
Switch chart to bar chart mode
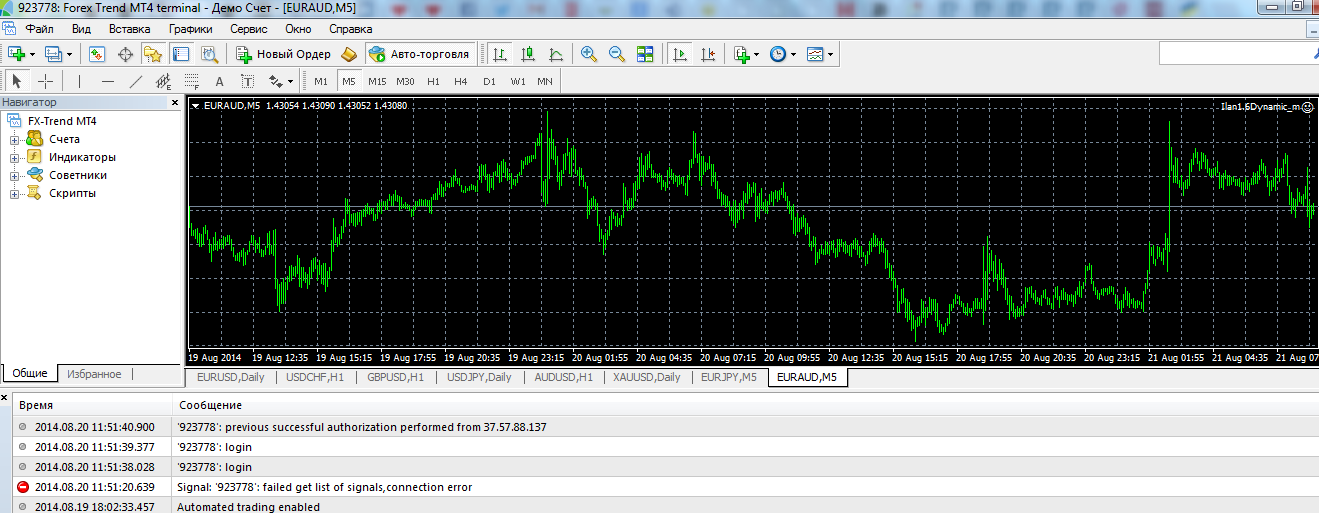point(499,54)
